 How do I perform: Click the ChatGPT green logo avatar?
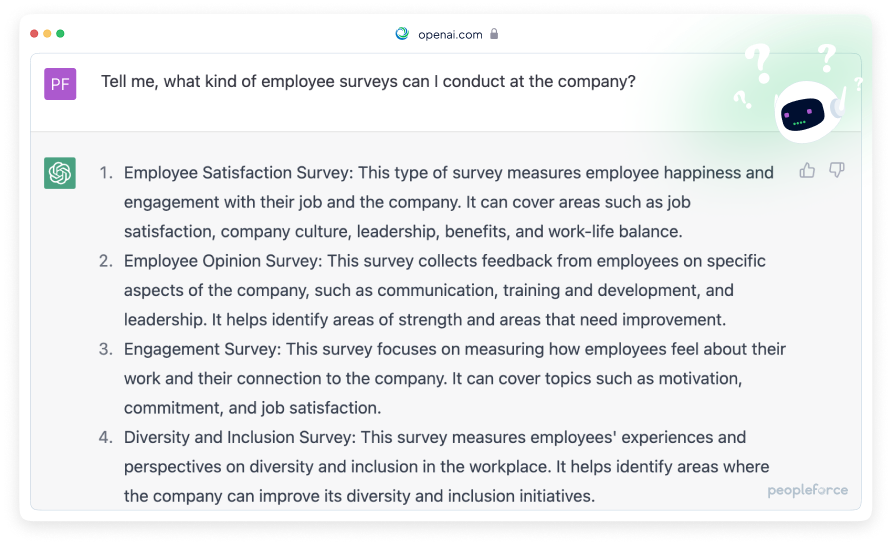point(60,173)
